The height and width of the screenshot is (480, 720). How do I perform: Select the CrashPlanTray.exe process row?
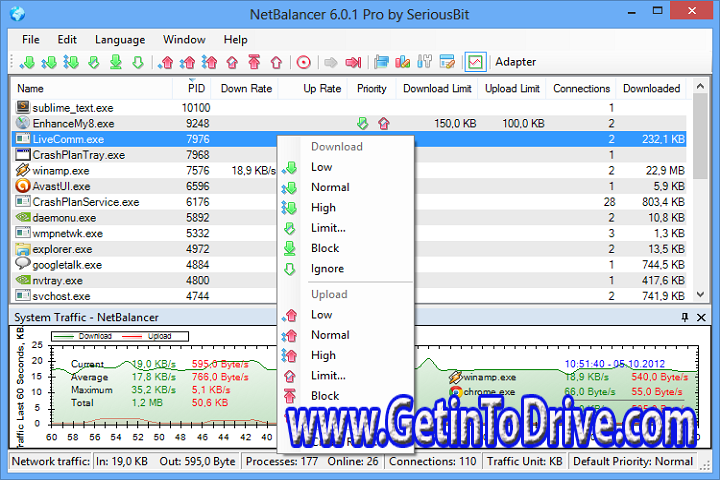pyautogui.click(x=145, y=155)
